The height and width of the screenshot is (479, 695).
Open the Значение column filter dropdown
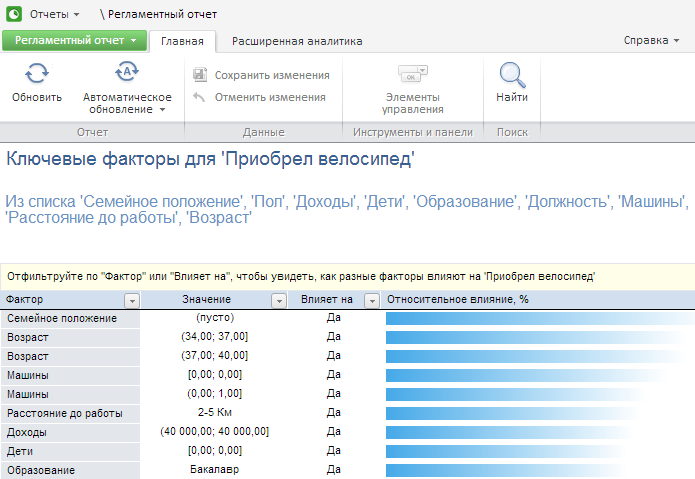click(x=280, y=300)
